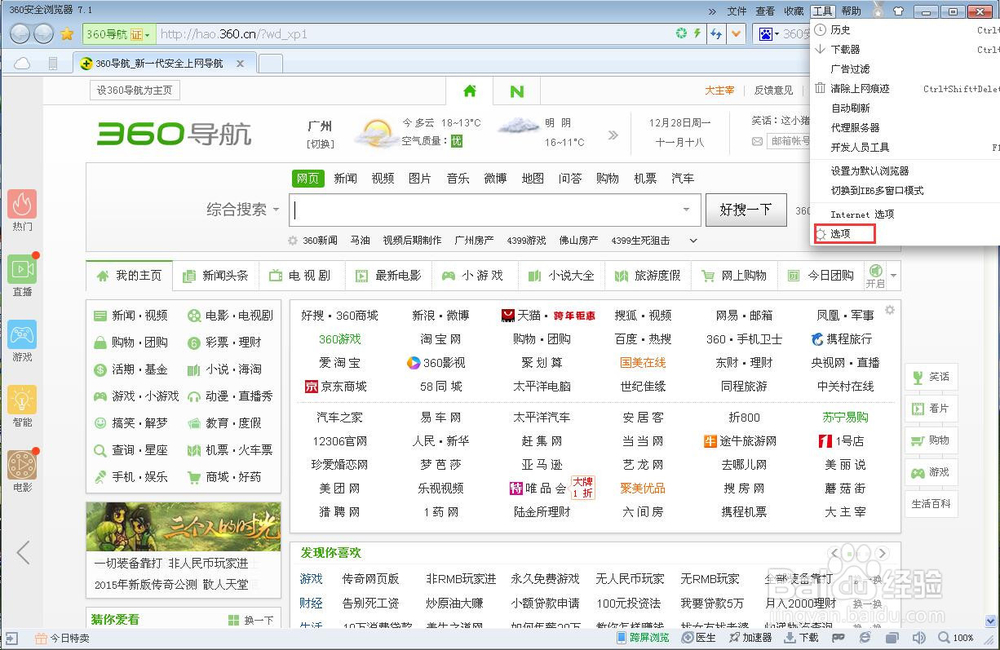Click the skin shirt icon in title bar
This screenshot has height=650, width=1000.
pos(898,11)
